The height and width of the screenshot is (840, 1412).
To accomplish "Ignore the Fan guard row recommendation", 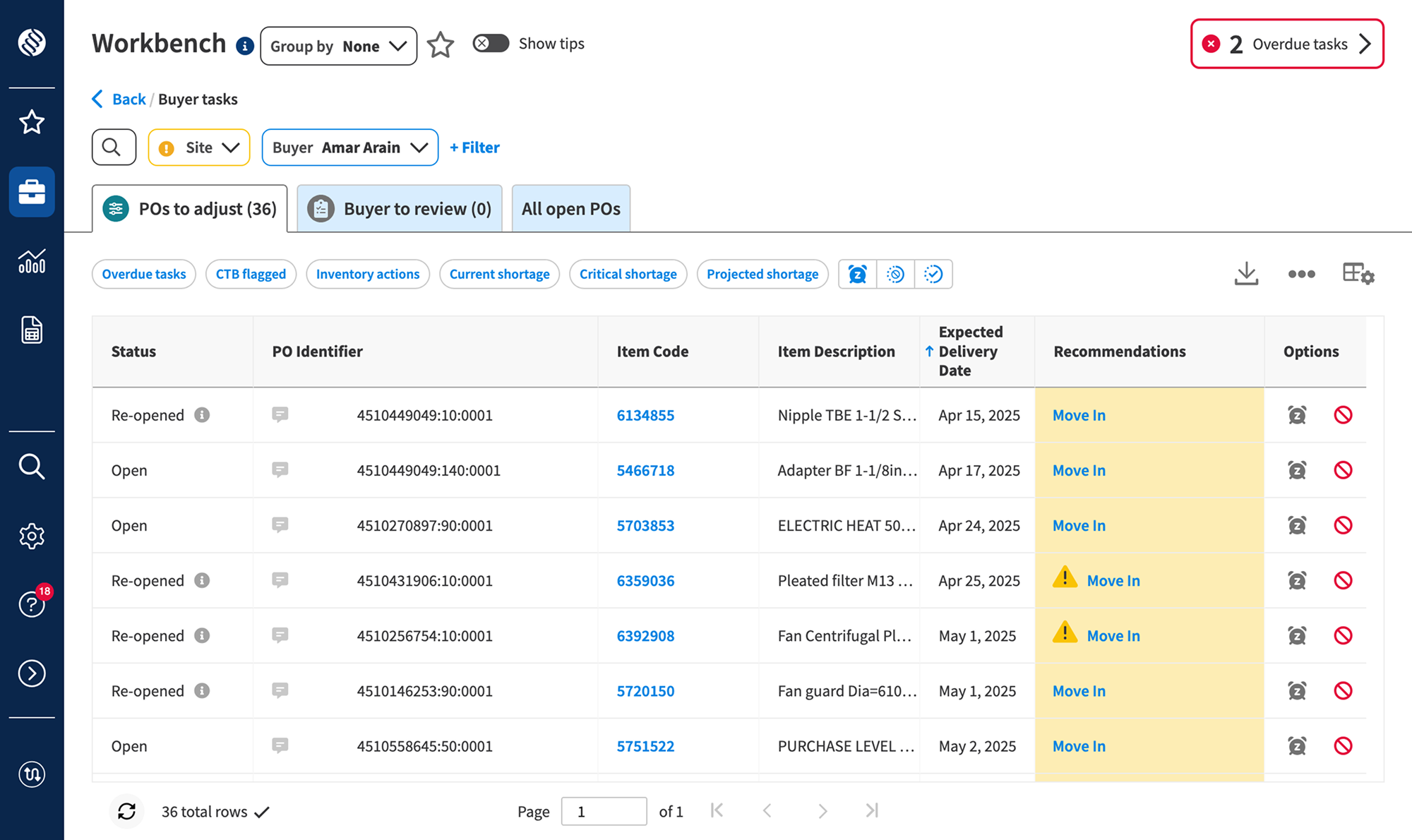I will 1343,690.
